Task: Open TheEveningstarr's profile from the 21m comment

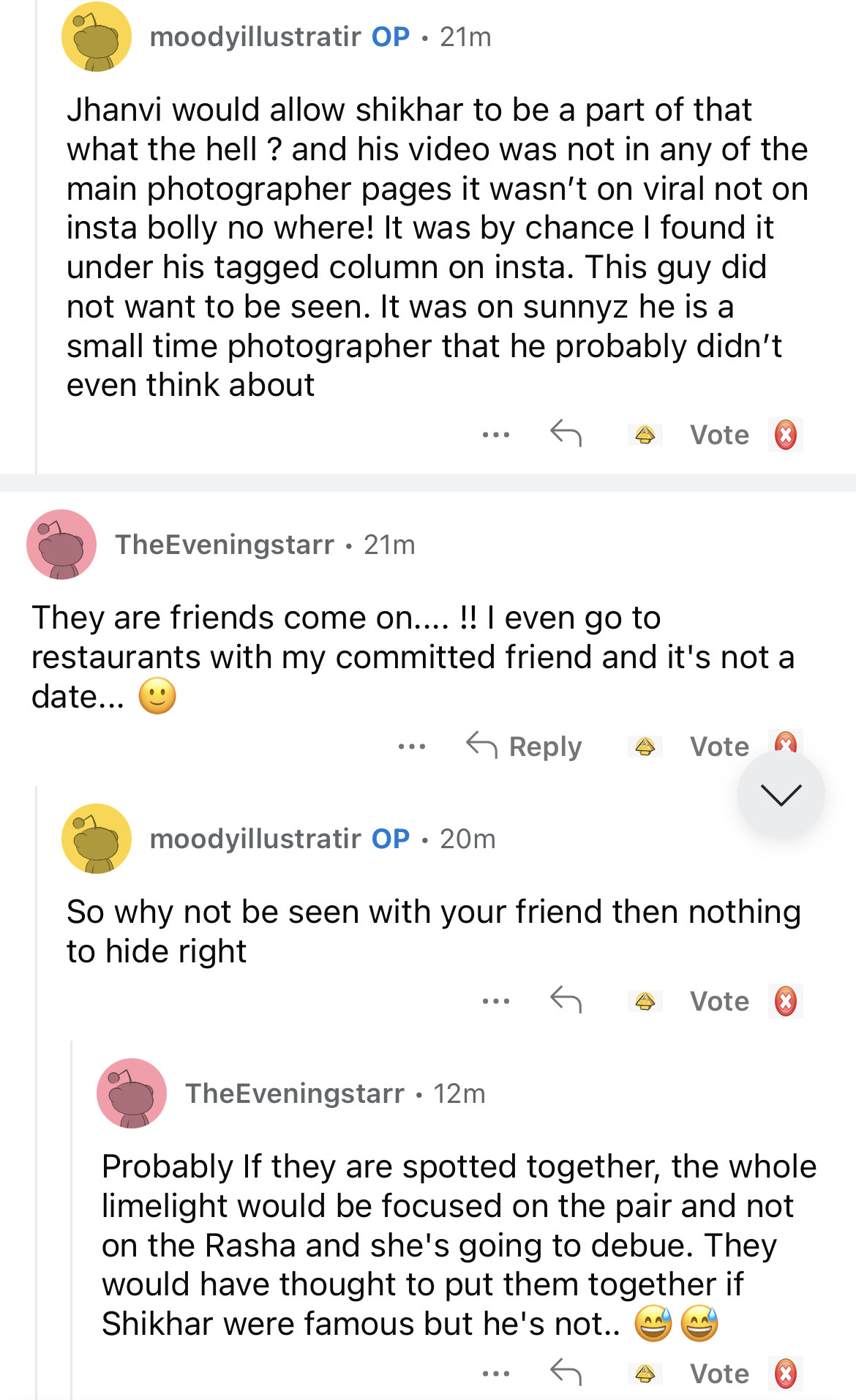Action: (x=224, y=544)
